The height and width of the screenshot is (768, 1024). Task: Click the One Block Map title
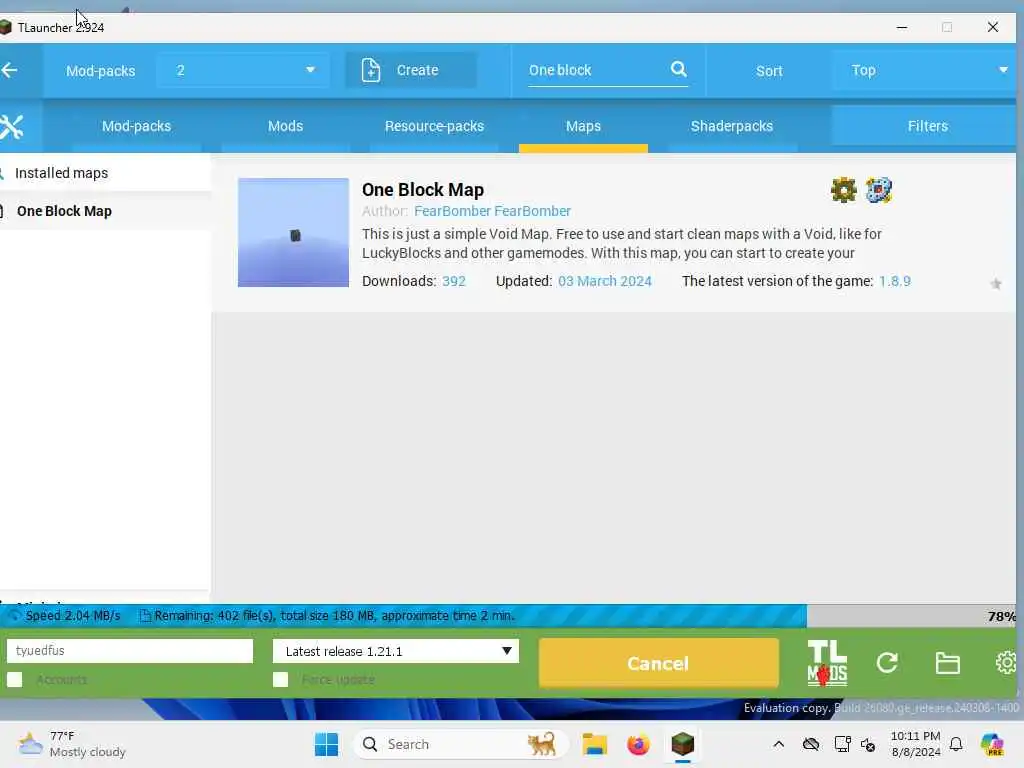tap(423, 190)
